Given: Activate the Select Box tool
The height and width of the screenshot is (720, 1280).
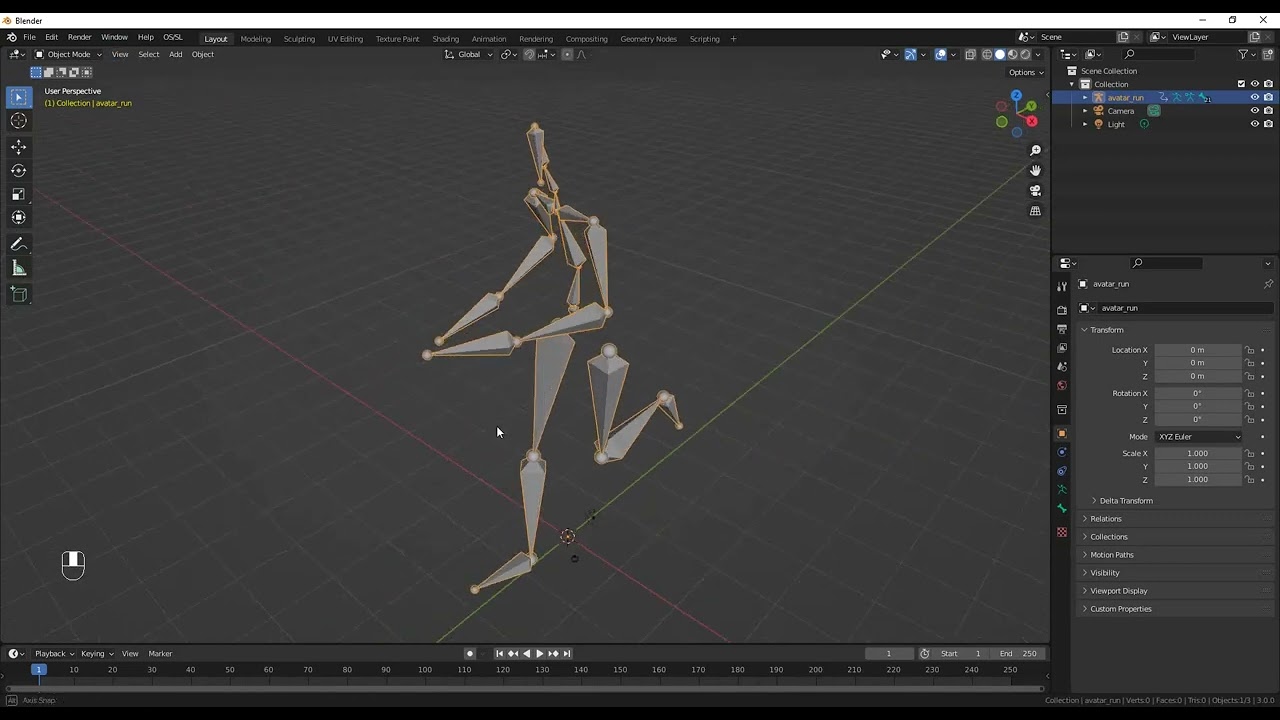Looking at the screenshot, I should (19, 97).
